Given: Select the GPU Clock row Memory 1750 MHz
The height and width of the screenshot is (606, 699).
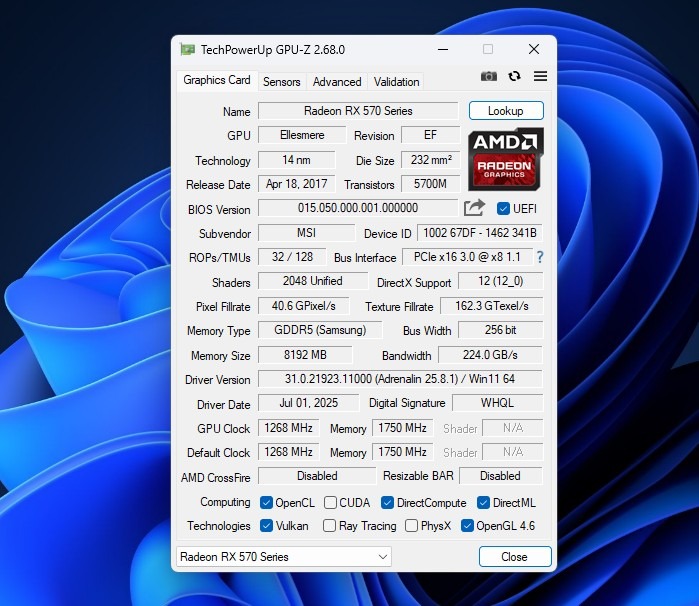Looking at the screenshot, I should click(x=403, y=428).
